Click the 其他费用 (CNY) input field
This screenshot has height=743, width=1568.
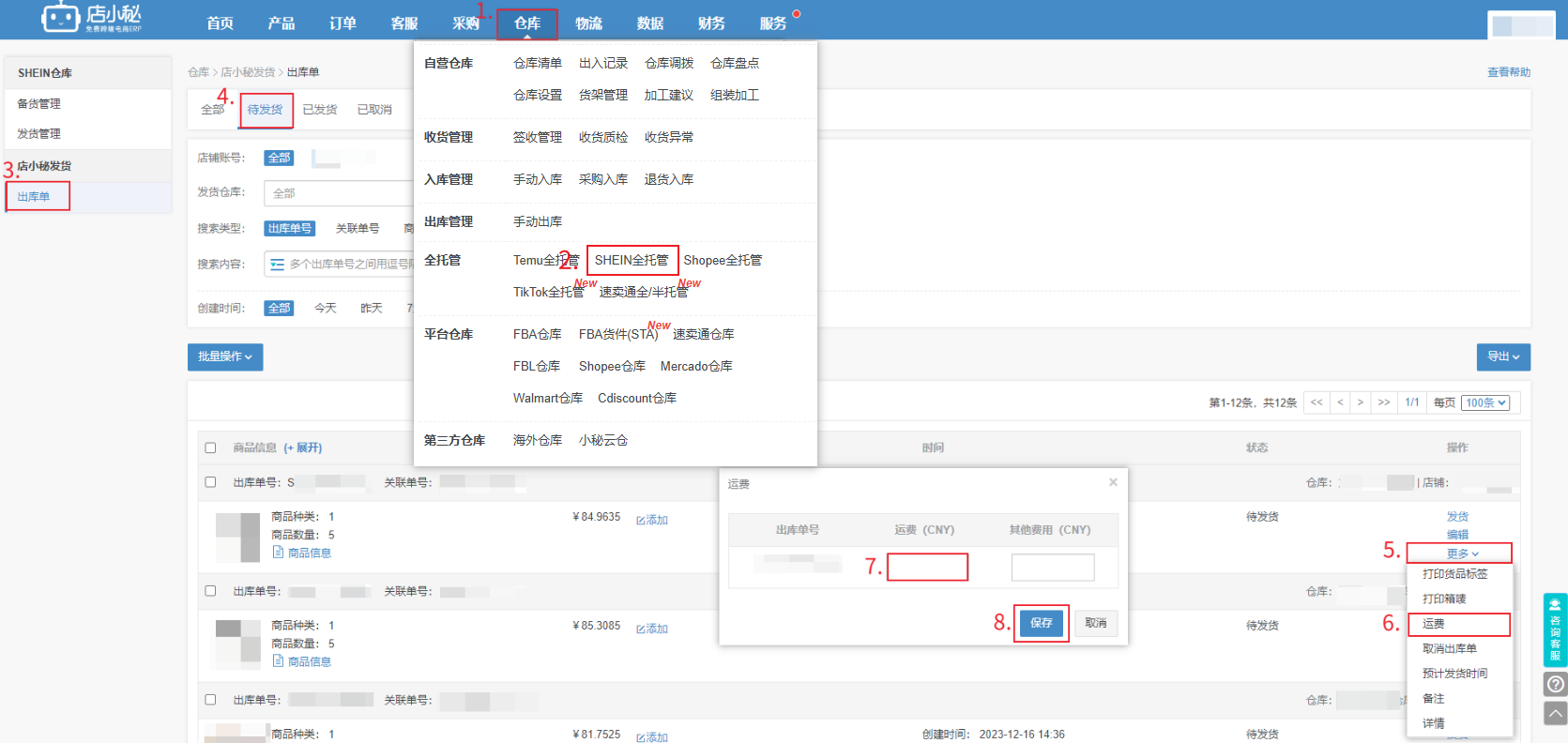tap(1053, 568)
